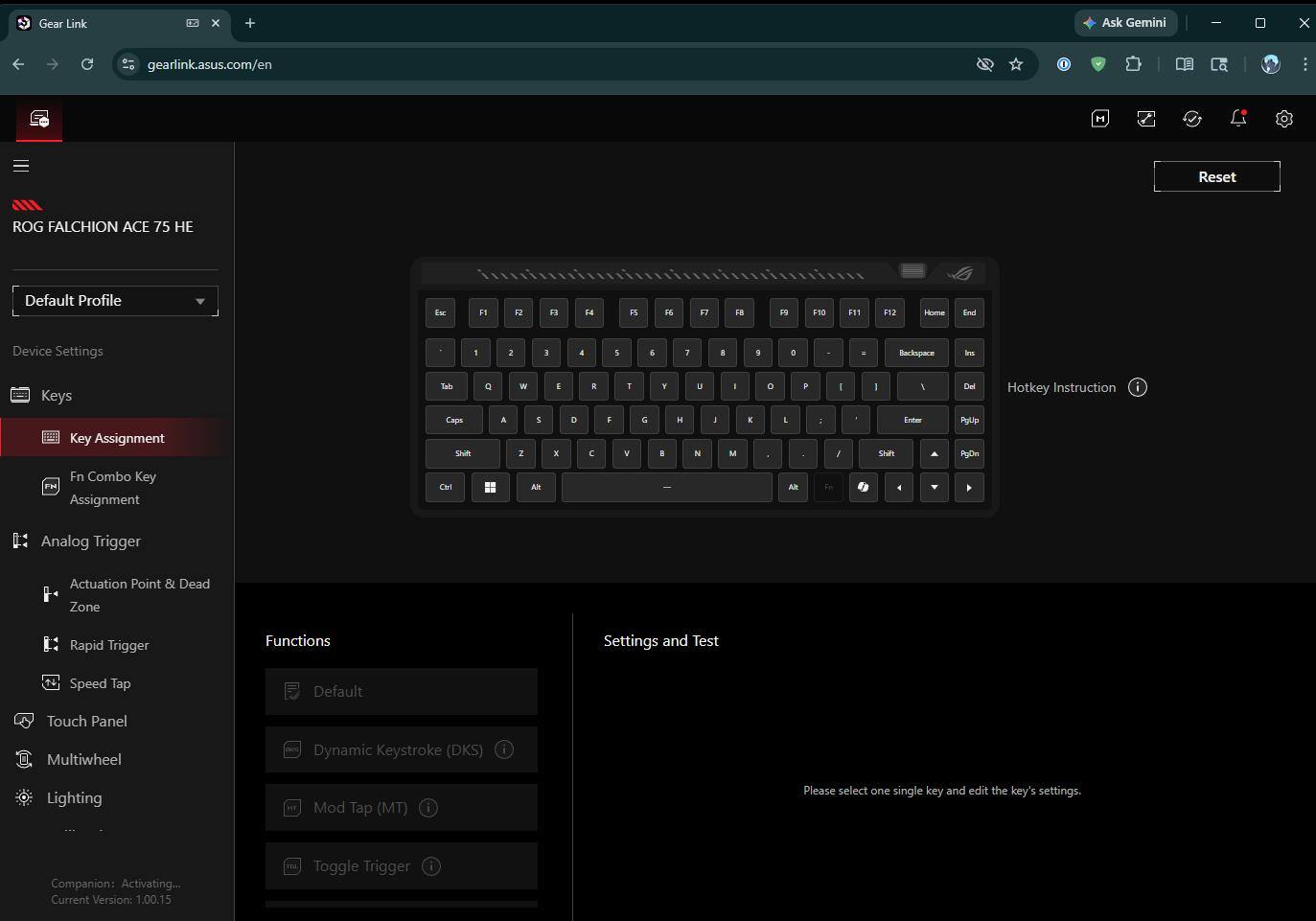
Task: Open the Chrome profile avatar
Action: pyautogui.click(x=1271, y=64)
